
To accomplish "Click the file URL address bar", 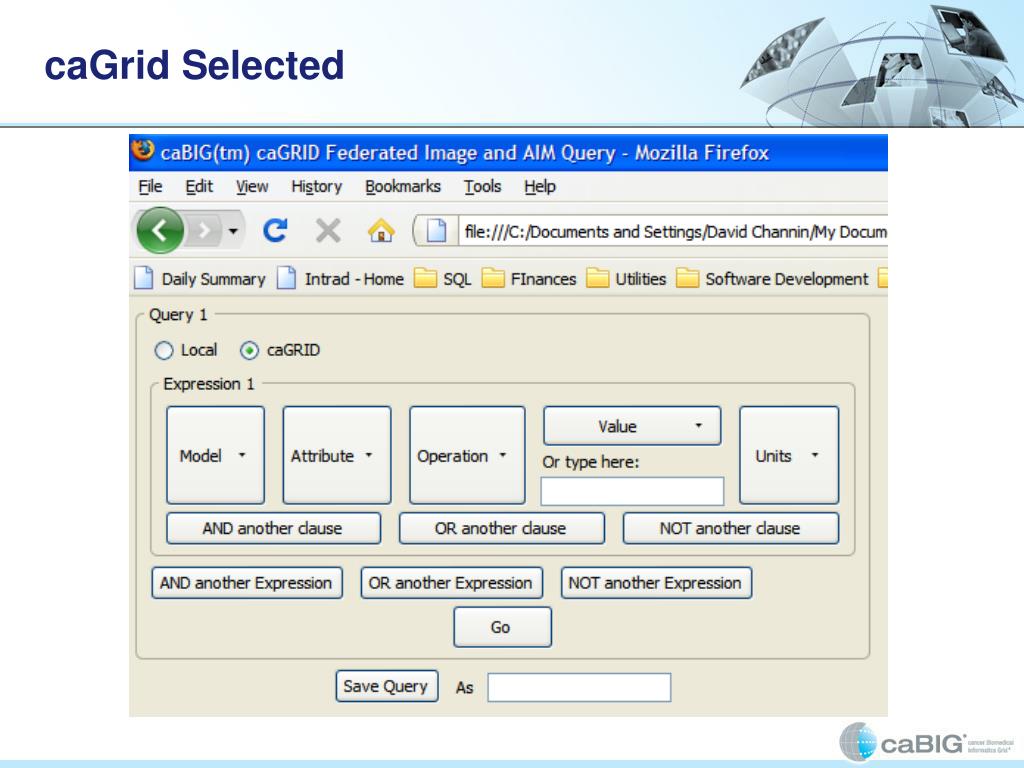I will [674, 231].
